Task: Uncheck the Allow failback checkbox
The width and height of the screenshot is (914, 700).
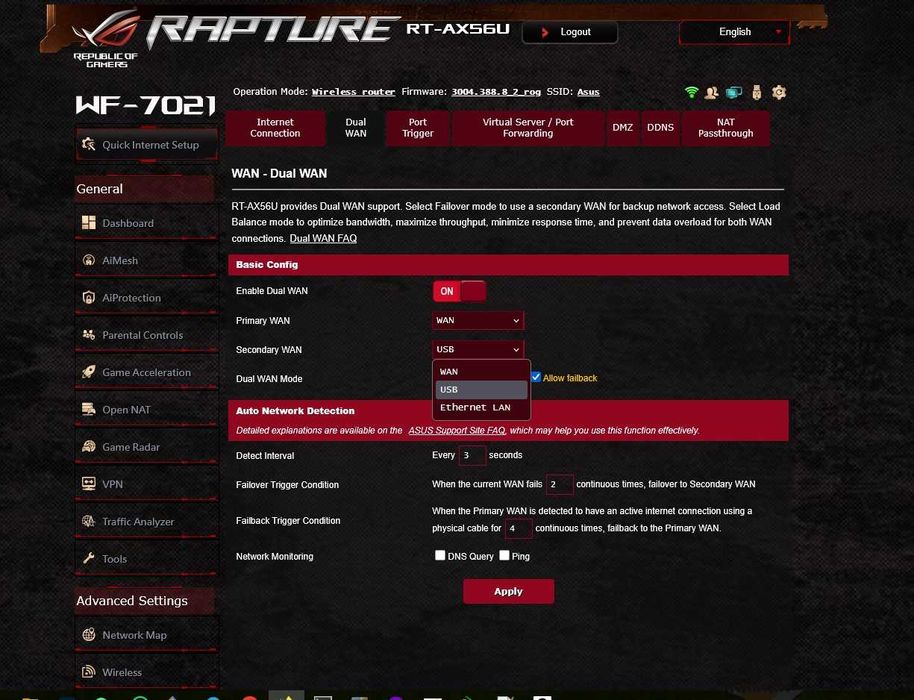Action: [536, 377]
